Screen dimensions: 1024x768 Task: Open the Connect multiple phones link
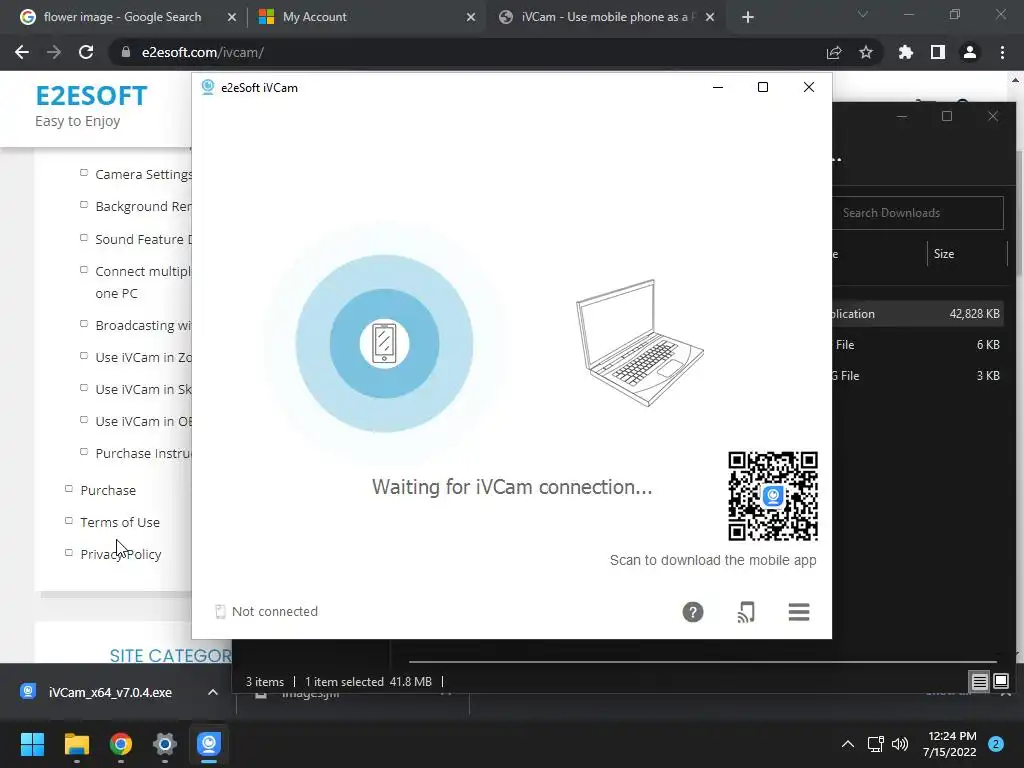tap(143, 282)
